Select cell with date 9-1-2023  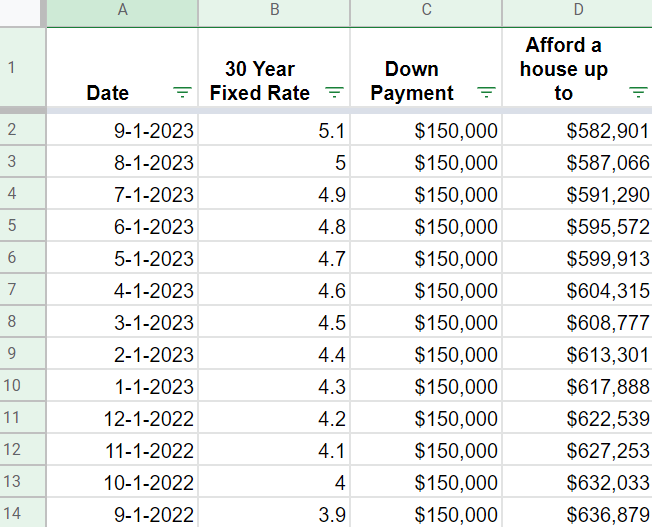[x=122, y=130]
